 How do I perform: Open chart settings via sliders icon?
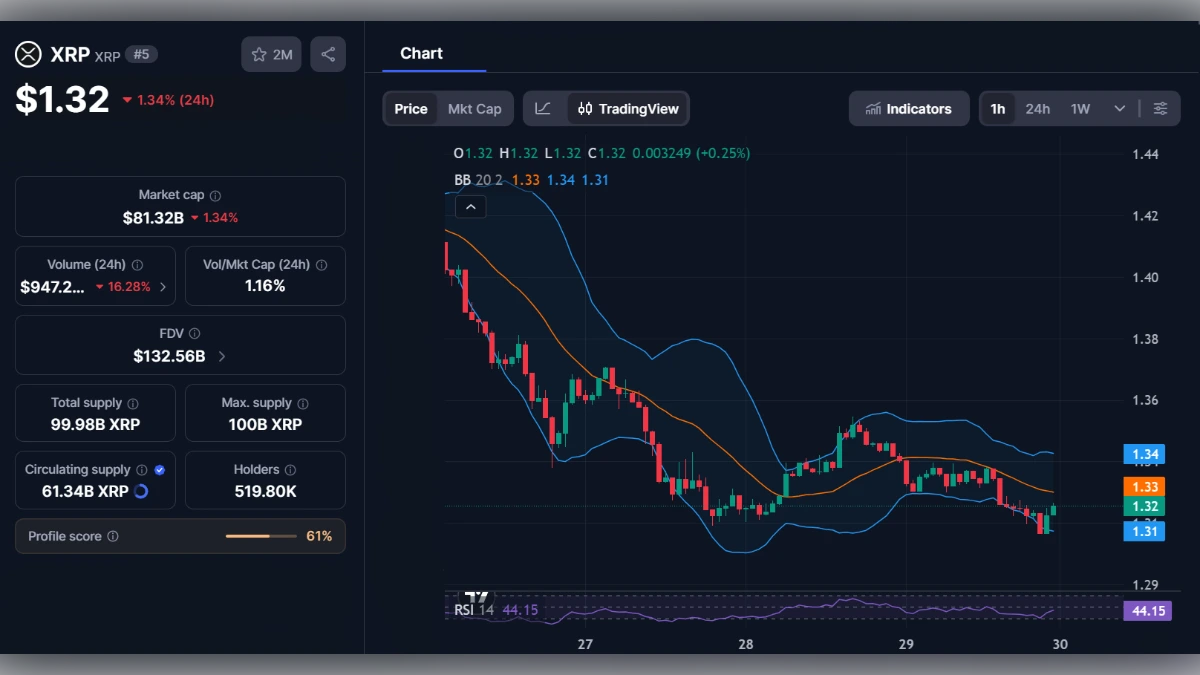click(1161, 108)
